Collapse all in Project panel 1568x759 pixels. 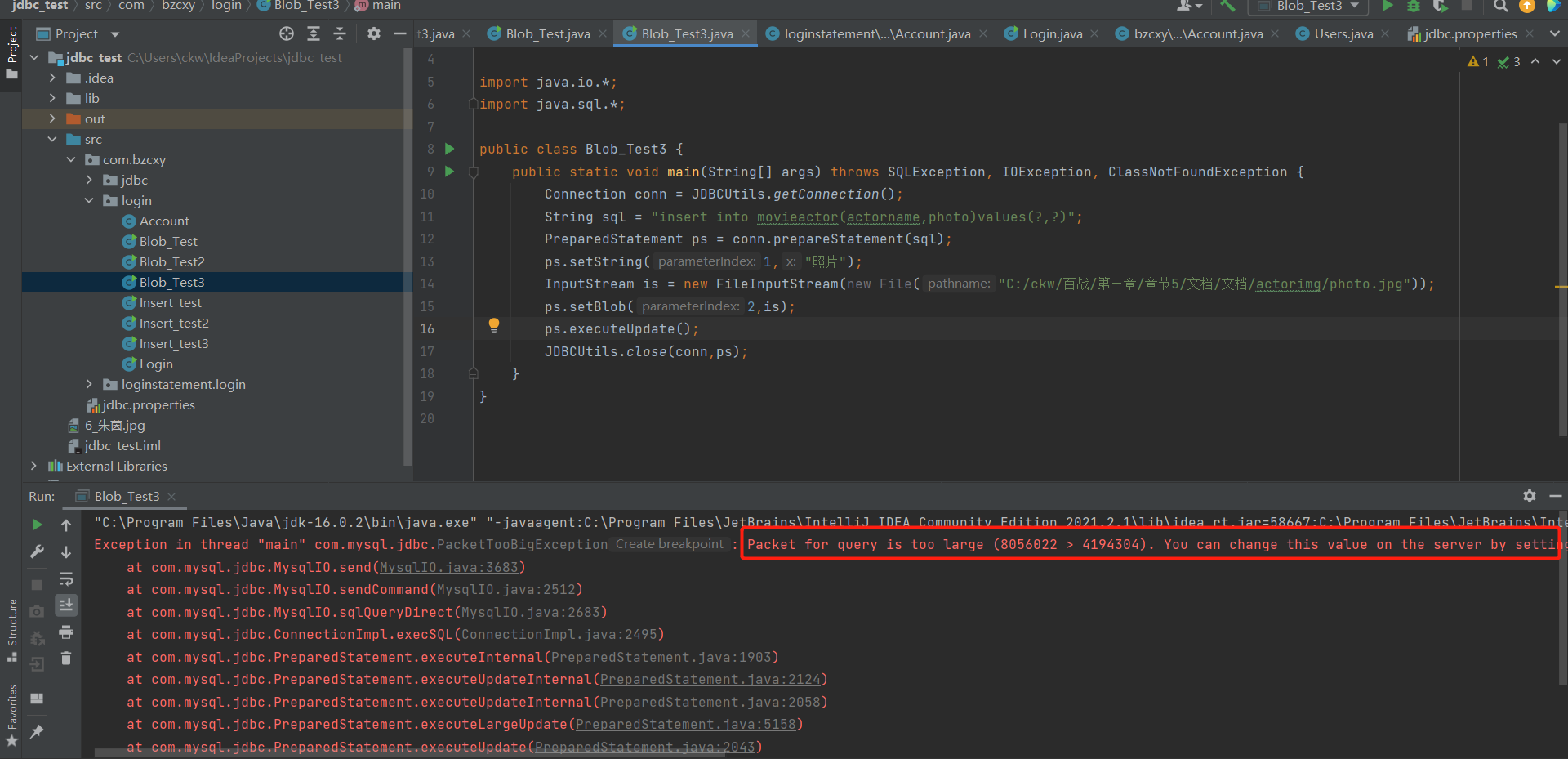click(x=340, y=33)
